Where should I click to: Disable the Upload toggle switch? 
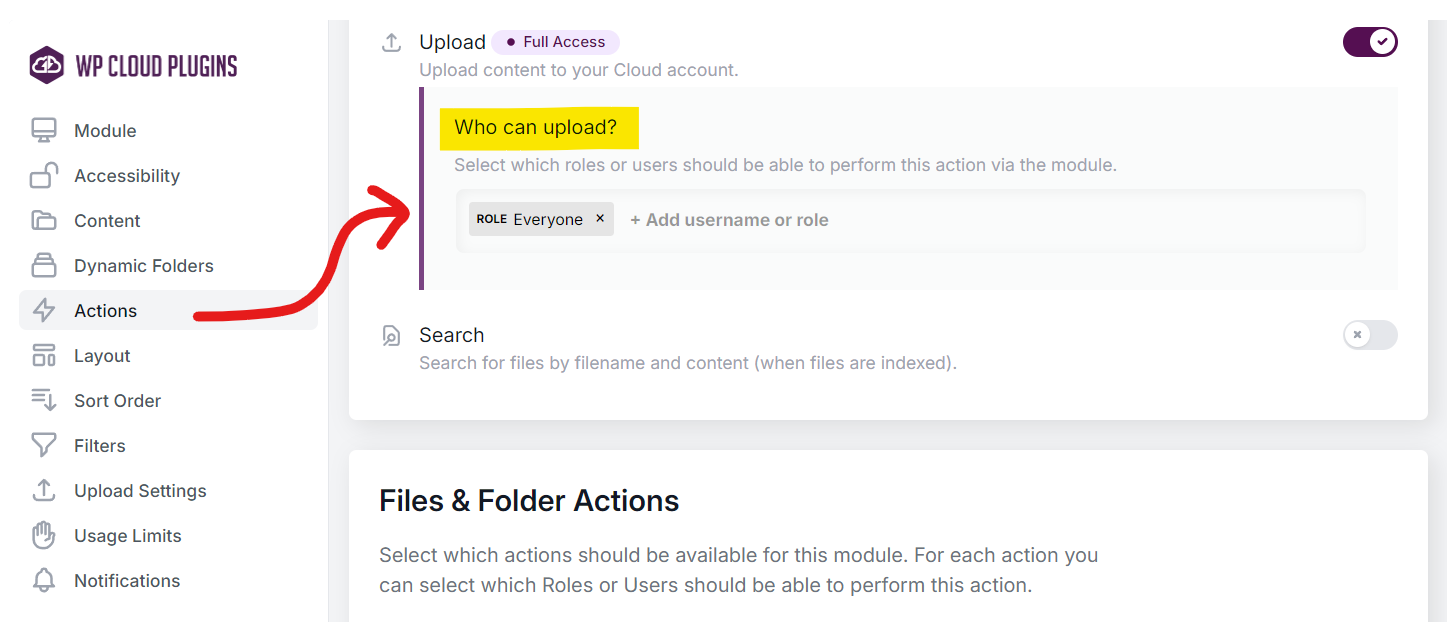(1369, 42)
